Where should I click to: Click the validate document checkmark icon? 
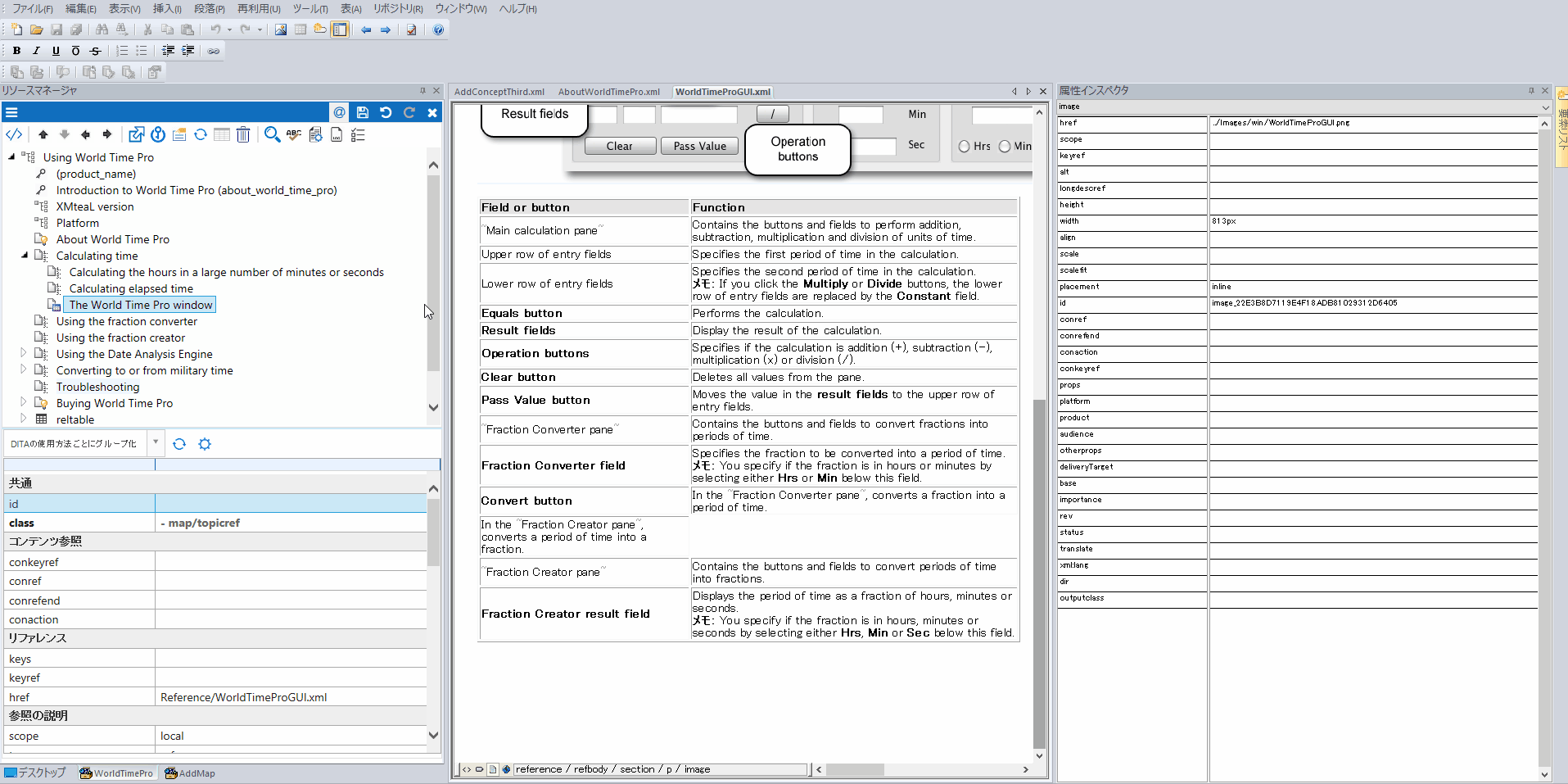click(412, 29)
